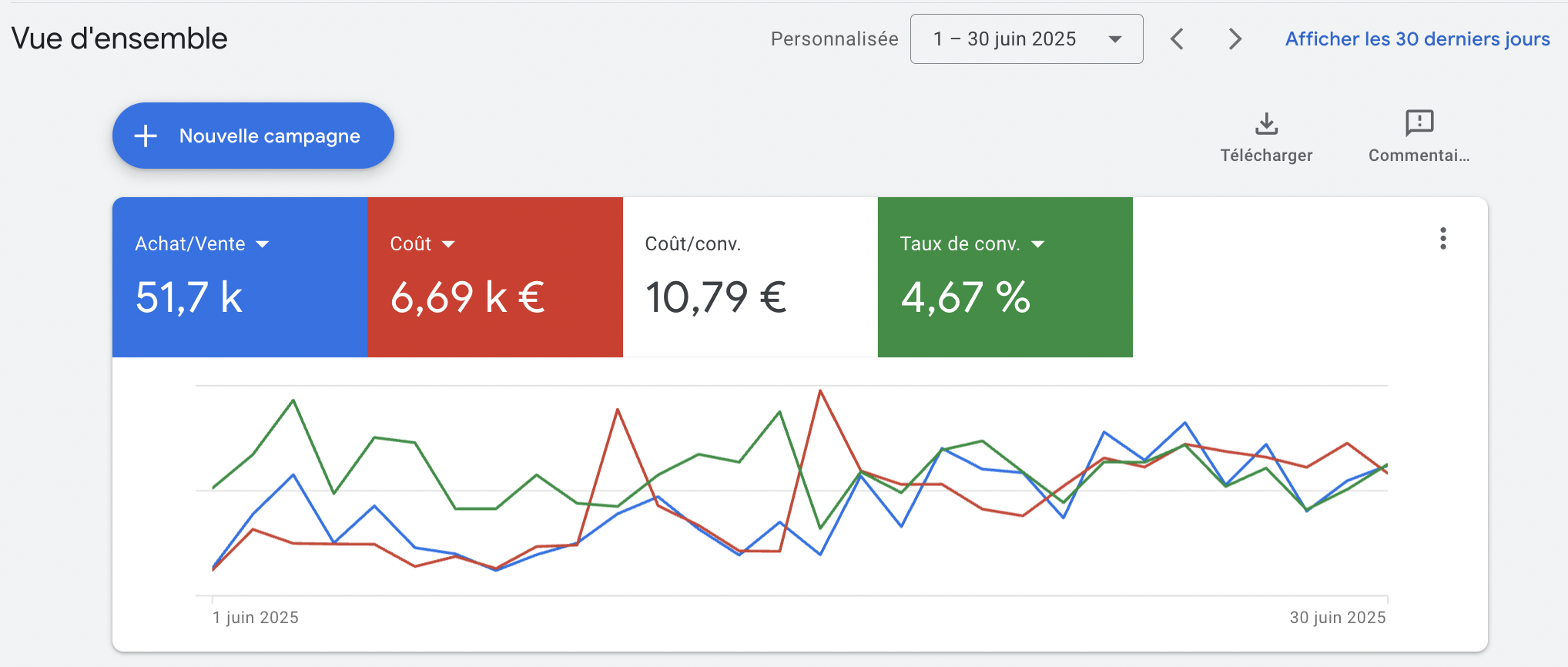The height and width of the screenshot is (667, 1568).
Task: Expand the Taux de conv. dropdown arrow
Action: [x=1037, y=244]
